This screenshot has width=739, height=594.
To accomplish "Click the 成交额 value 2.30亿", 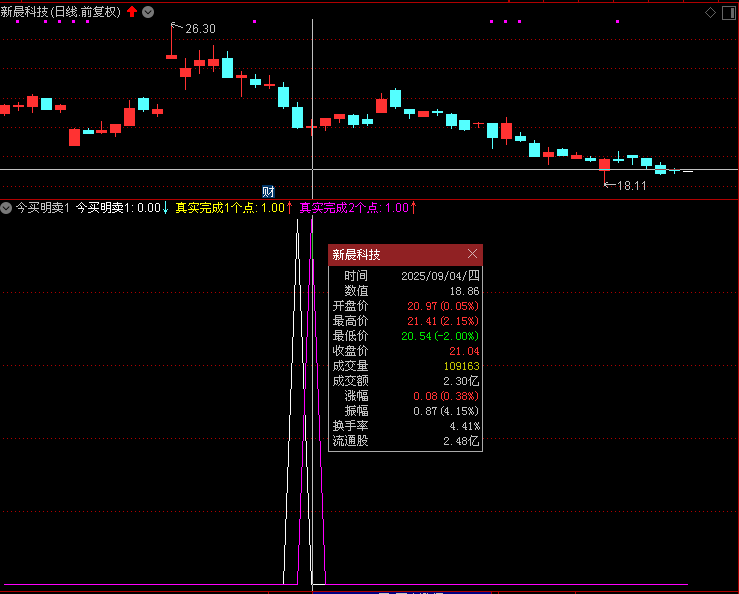I will pos(461,381).
